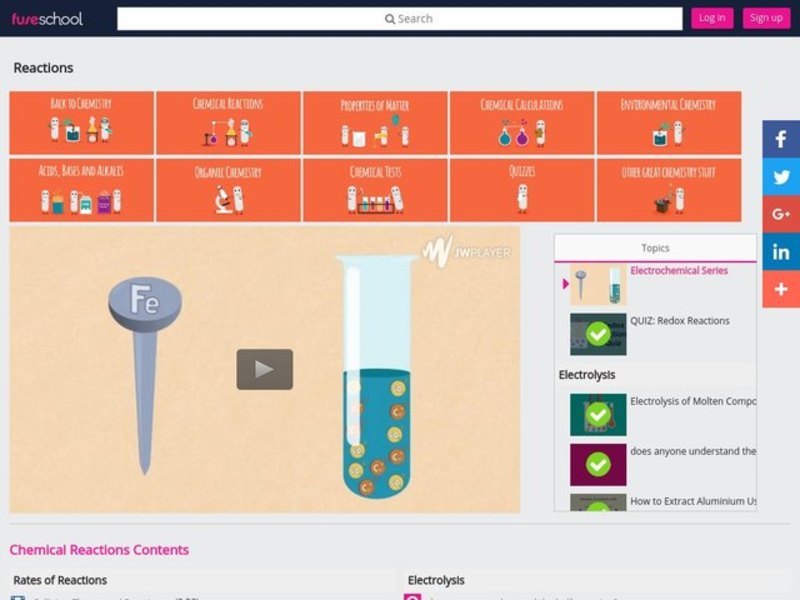Select the Topics tab
The width and height of the screenshot is (800, 600).
655,248
